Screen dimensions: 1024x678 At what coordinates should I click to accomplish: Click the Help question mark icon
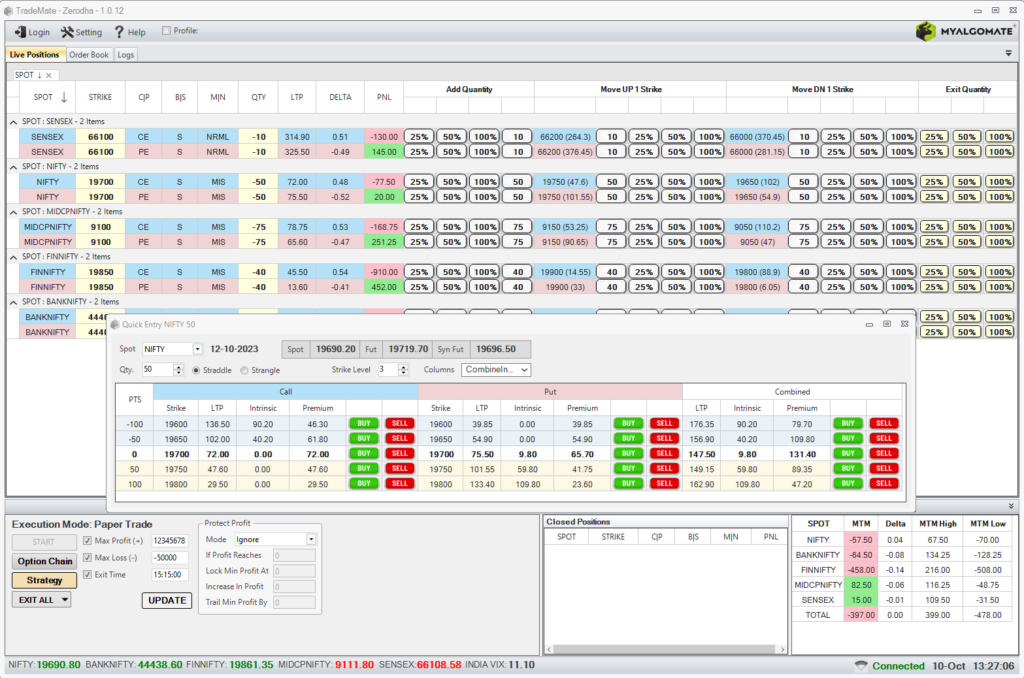(118, 31)
